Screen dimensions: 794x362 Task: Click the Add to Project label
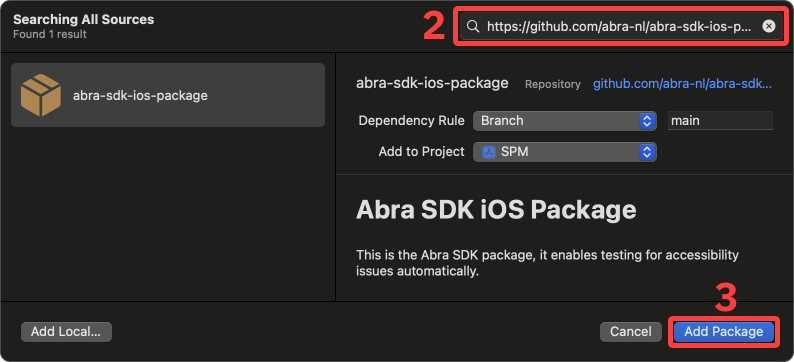(421, 152)
